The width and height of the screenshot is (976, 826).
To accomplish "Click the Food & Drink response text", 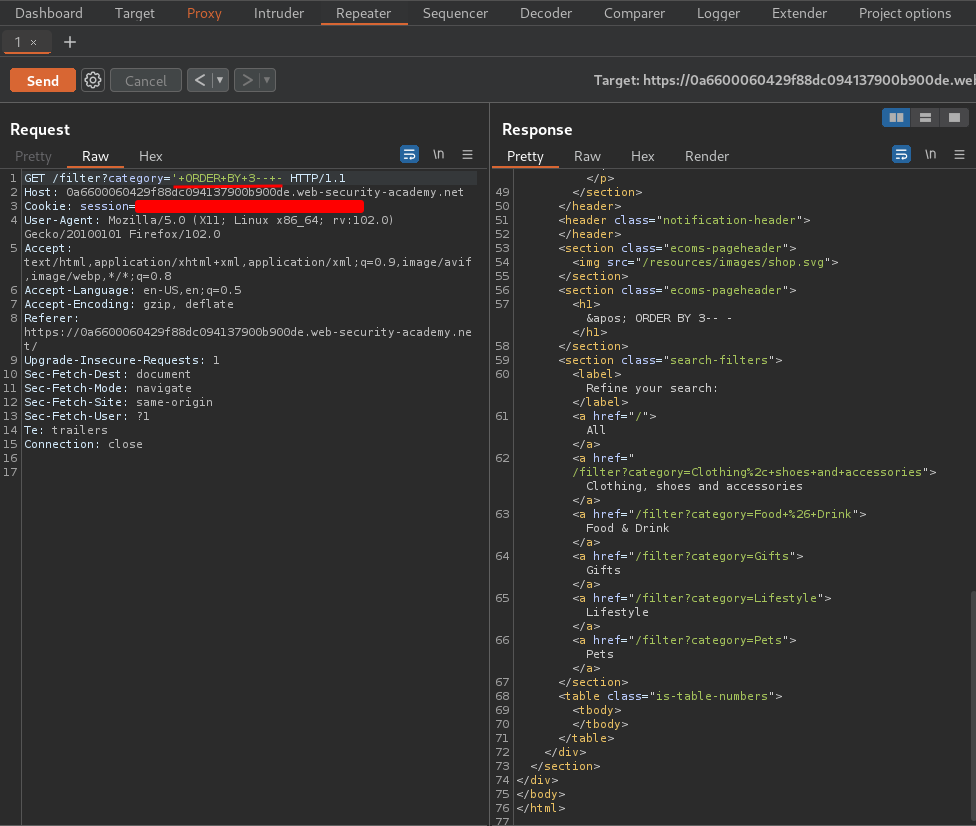I will click(627, 528).
